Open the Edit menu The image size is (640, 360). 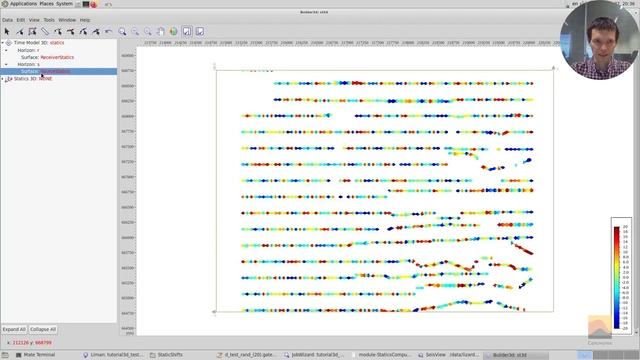20,20
